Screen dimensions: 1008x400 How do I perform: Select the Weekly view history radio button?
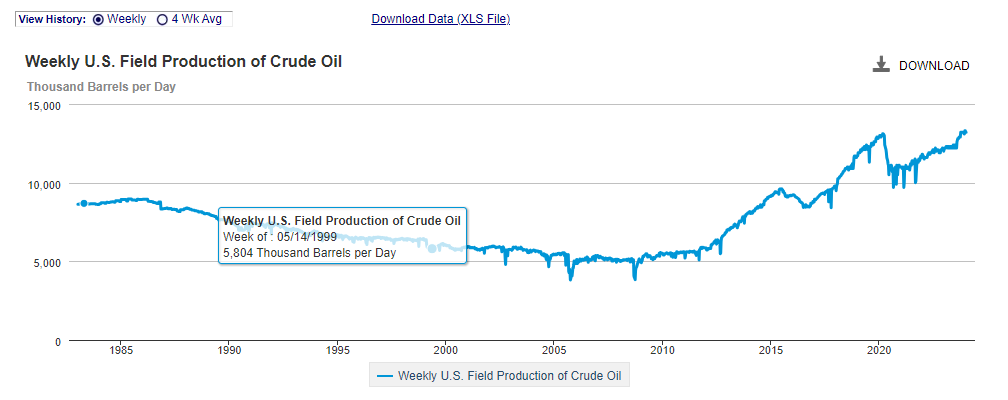point(98,19)
